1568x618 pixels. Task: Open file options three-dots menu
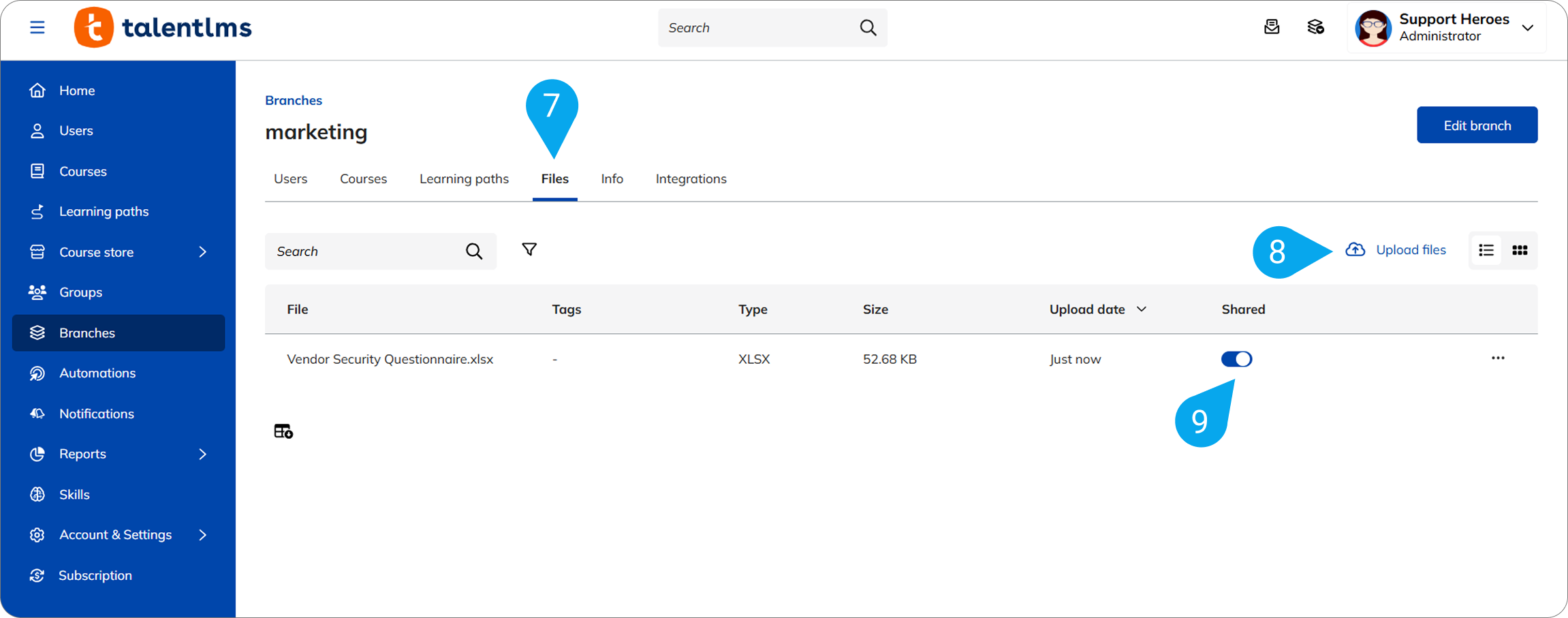pyautogui.click(x=1497, y=358)
